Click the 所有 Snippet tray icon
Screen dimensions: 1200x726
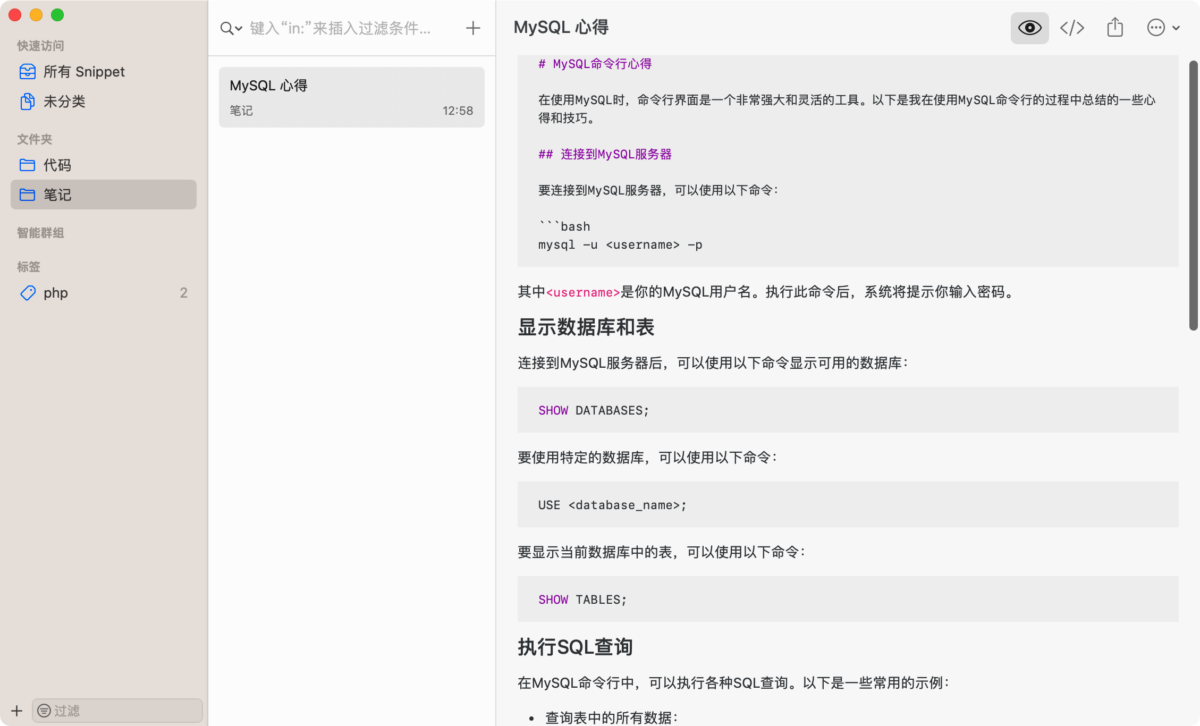click(x=28, y=72)
